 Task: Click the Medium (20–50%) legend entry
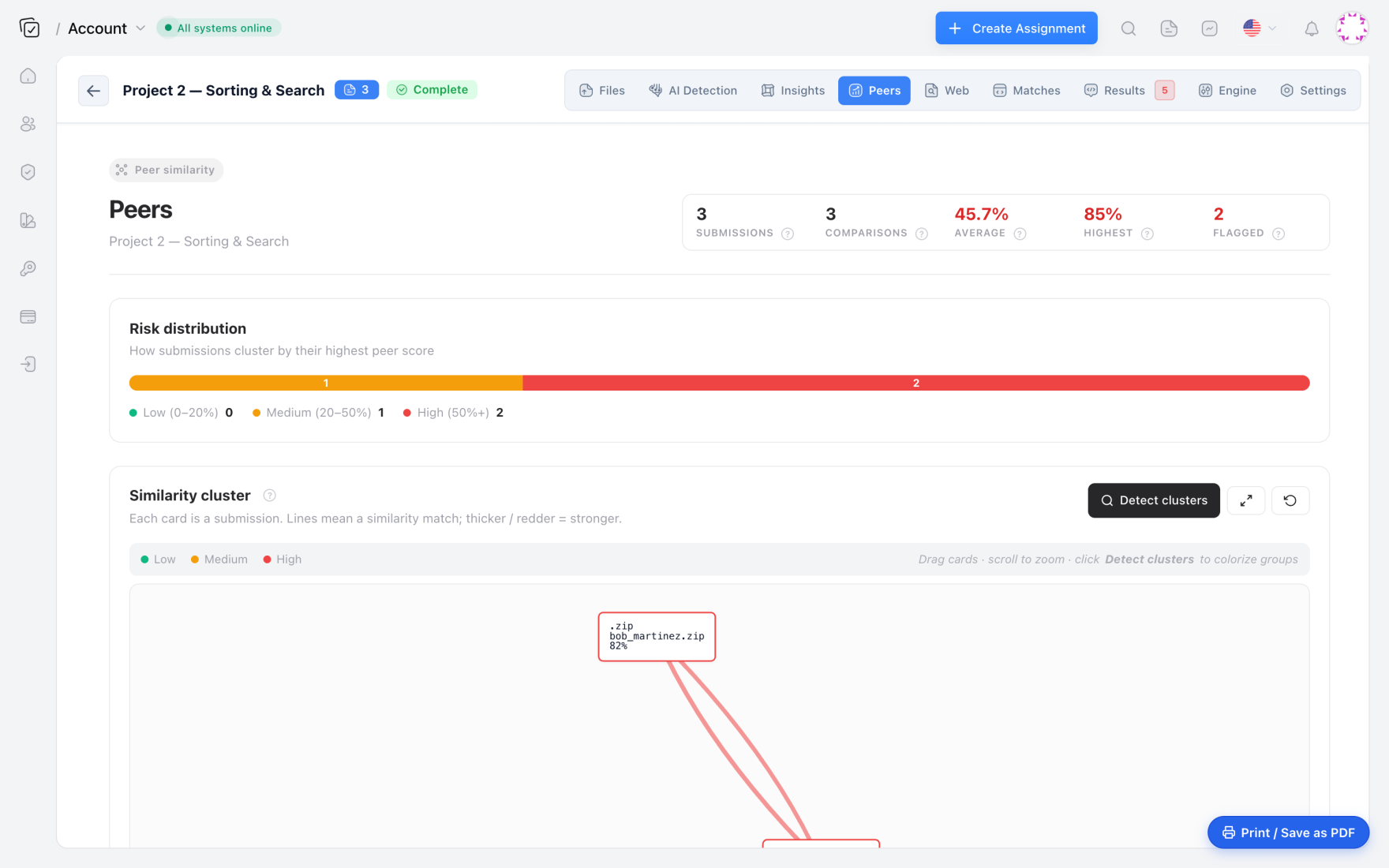coord(318,413)
